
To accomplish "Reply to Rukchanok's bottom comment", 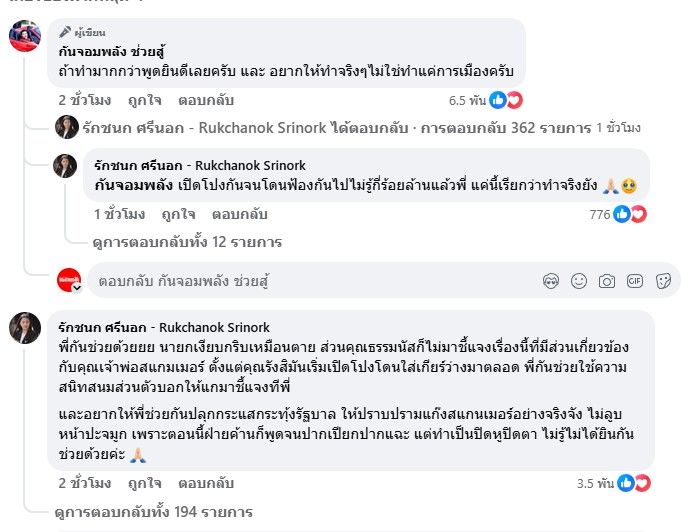I will (x=204, y=483).
